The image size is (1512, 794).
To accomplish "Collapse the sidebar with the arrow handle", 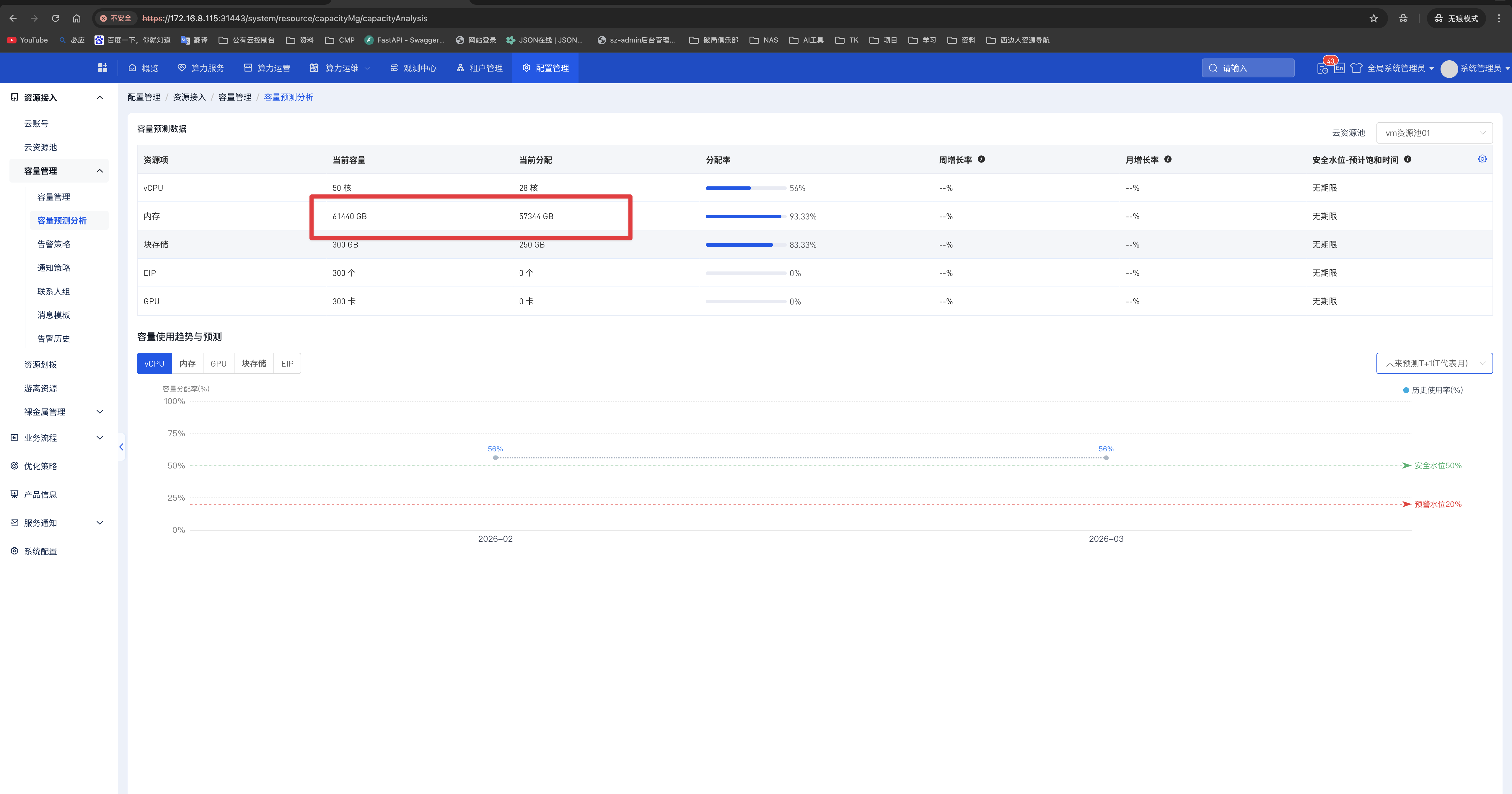I will coord(121,447).
